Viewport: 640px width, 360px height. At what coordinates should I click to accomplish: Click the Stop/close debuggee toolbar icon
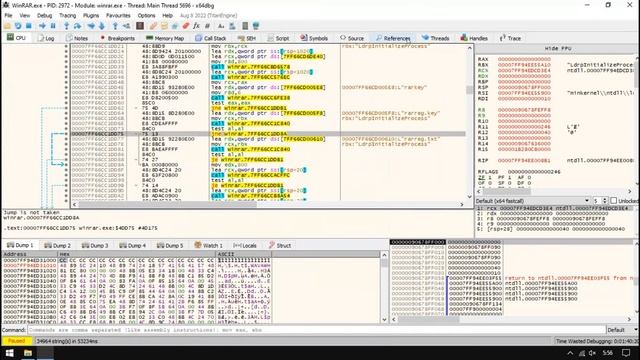pyautogui.click(x=29, y=26)
